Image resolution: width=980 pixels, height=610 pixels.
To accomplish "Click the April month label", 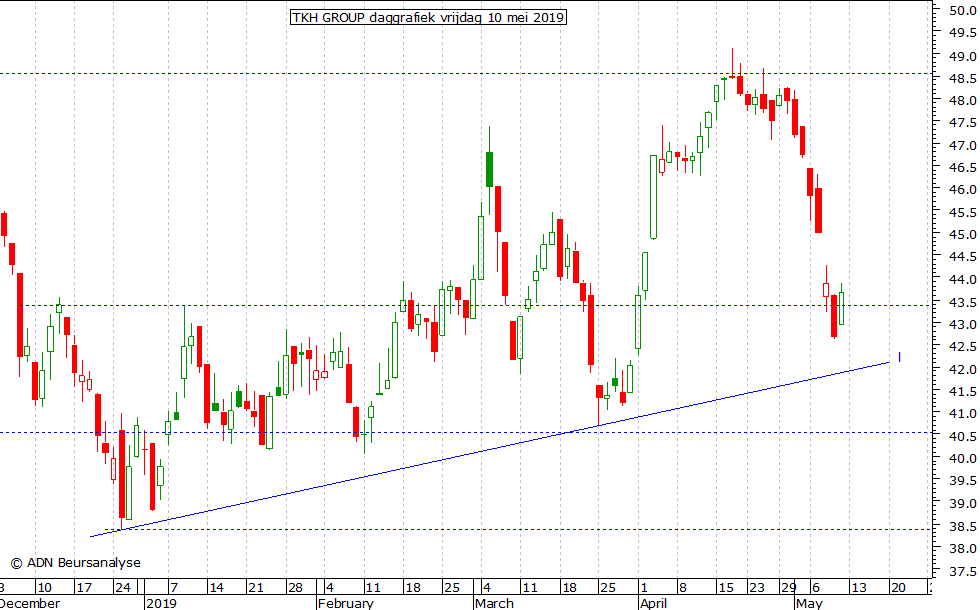I will pyautogui.click(x=653, y=604).
